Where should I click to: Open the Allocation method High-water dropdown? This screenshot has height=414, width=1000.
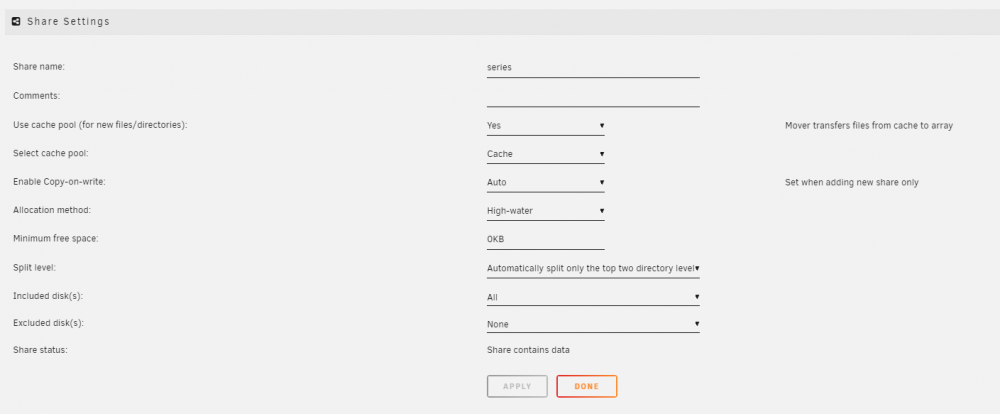[545, 211]
